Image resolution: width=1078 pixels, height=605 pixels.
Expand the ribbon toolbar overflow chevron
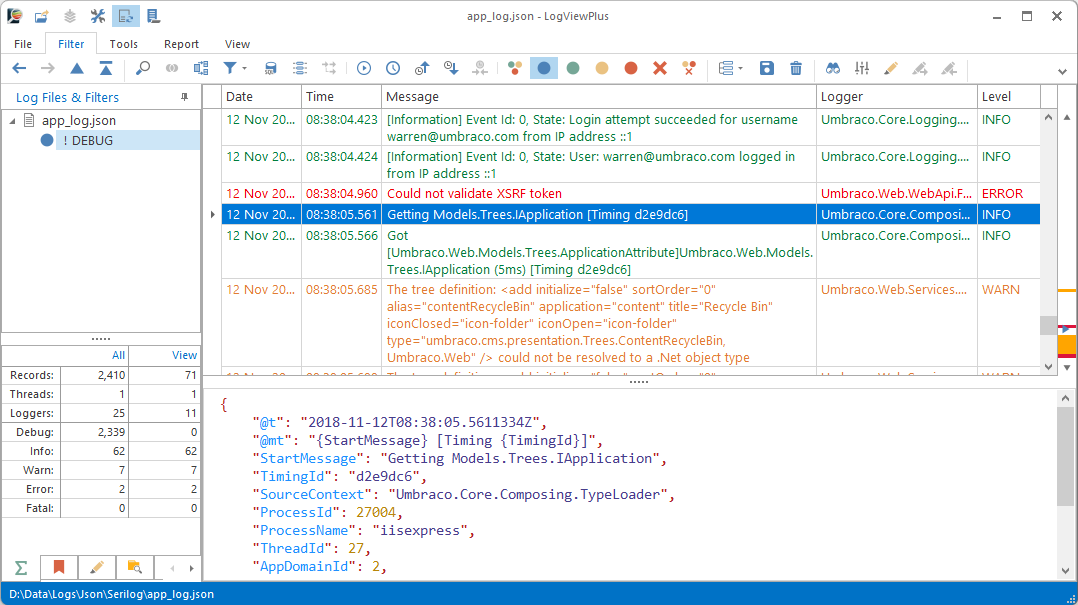pos(1062,72)
